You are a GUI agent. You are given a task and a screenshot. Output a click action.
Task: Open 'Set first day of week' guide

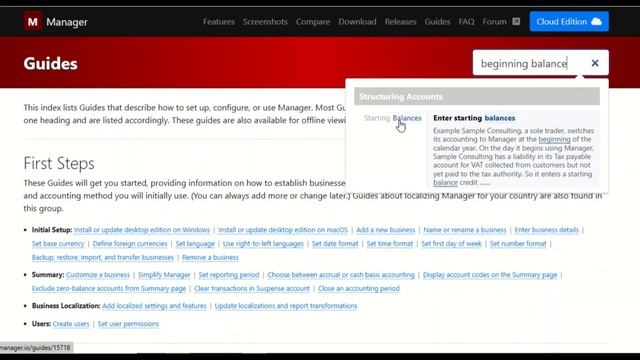tap(451, 244)
